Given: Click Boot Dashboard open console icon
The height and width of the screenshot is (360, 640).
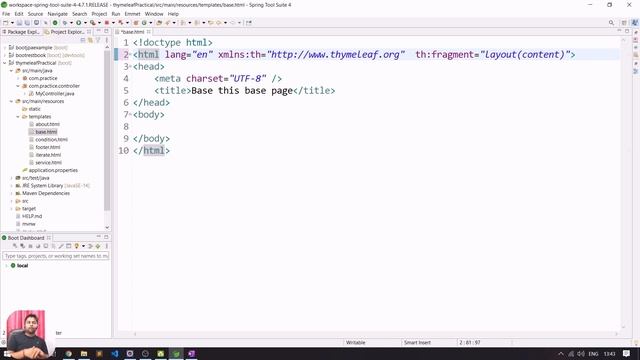Looking at the screenshot, I should coord(46,246).
